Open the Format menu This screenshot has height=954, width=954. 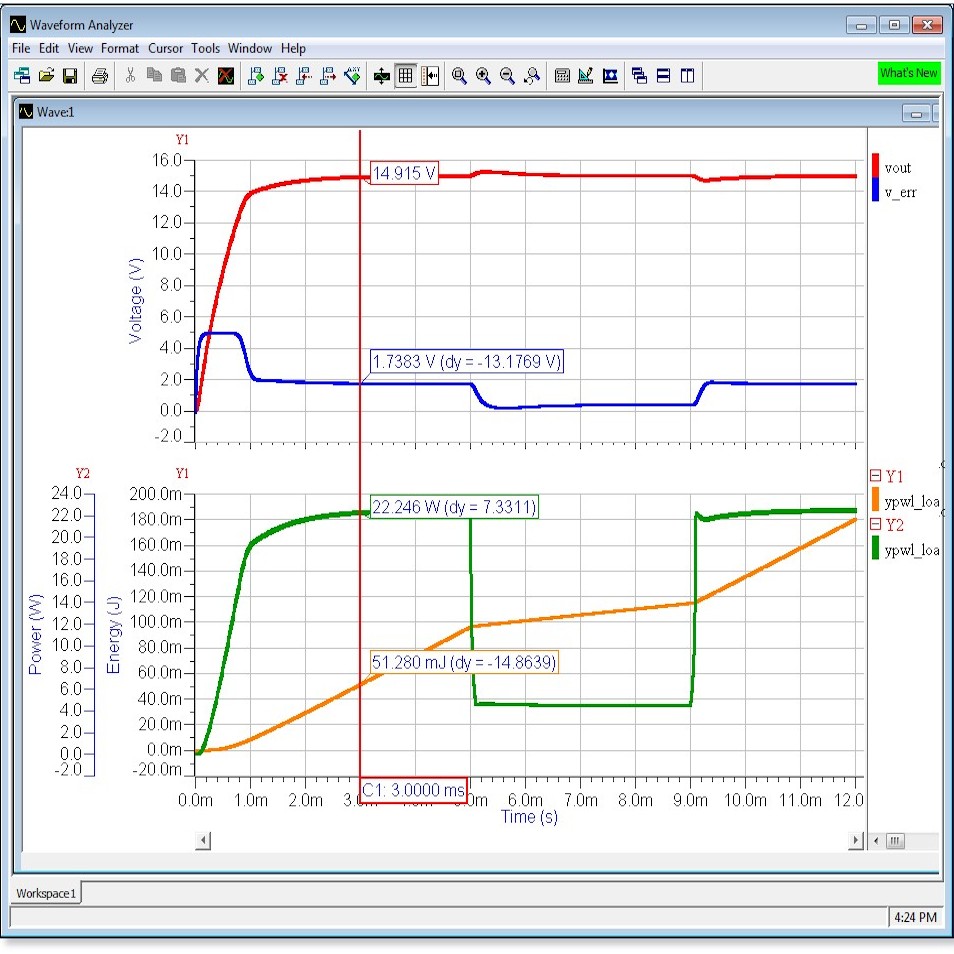pos(120,48)
